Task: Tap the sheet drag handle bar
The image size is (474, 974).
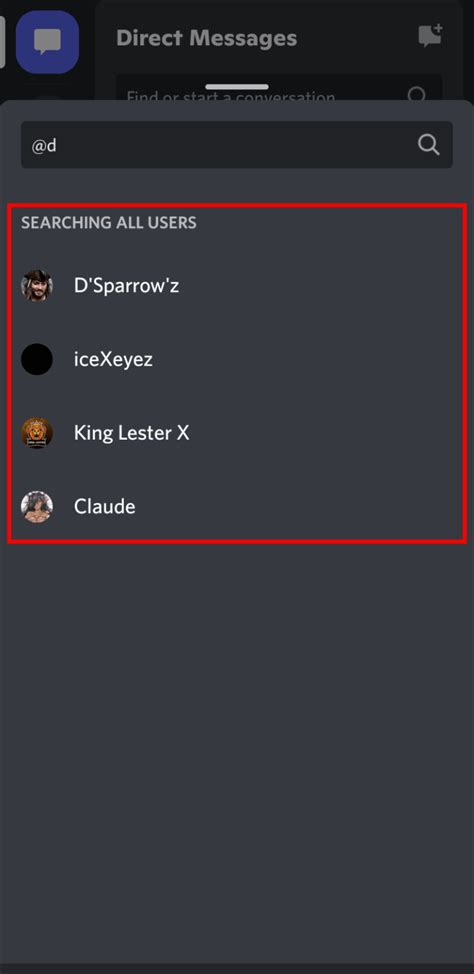Action: (237, 86)
